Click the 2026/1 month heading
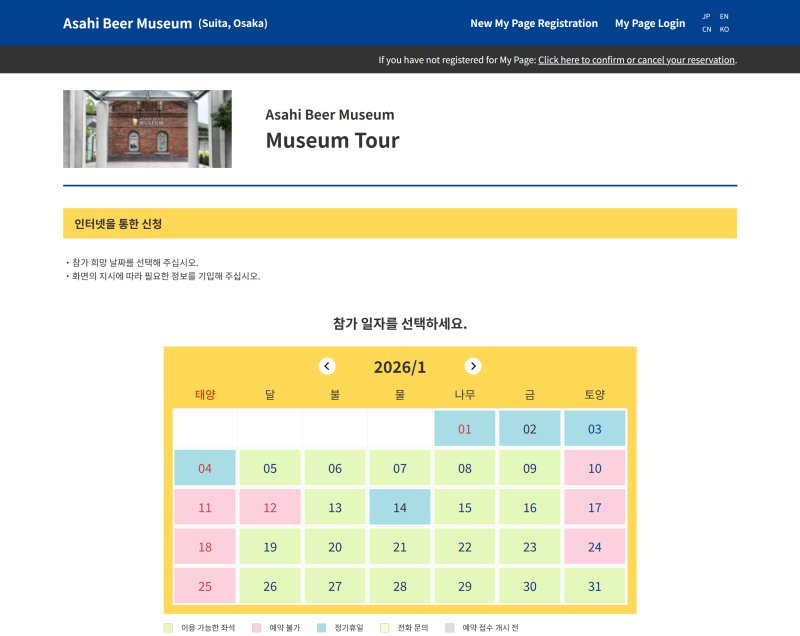The width and height of the screenshot is (800, 636). (x=399, y=367)
